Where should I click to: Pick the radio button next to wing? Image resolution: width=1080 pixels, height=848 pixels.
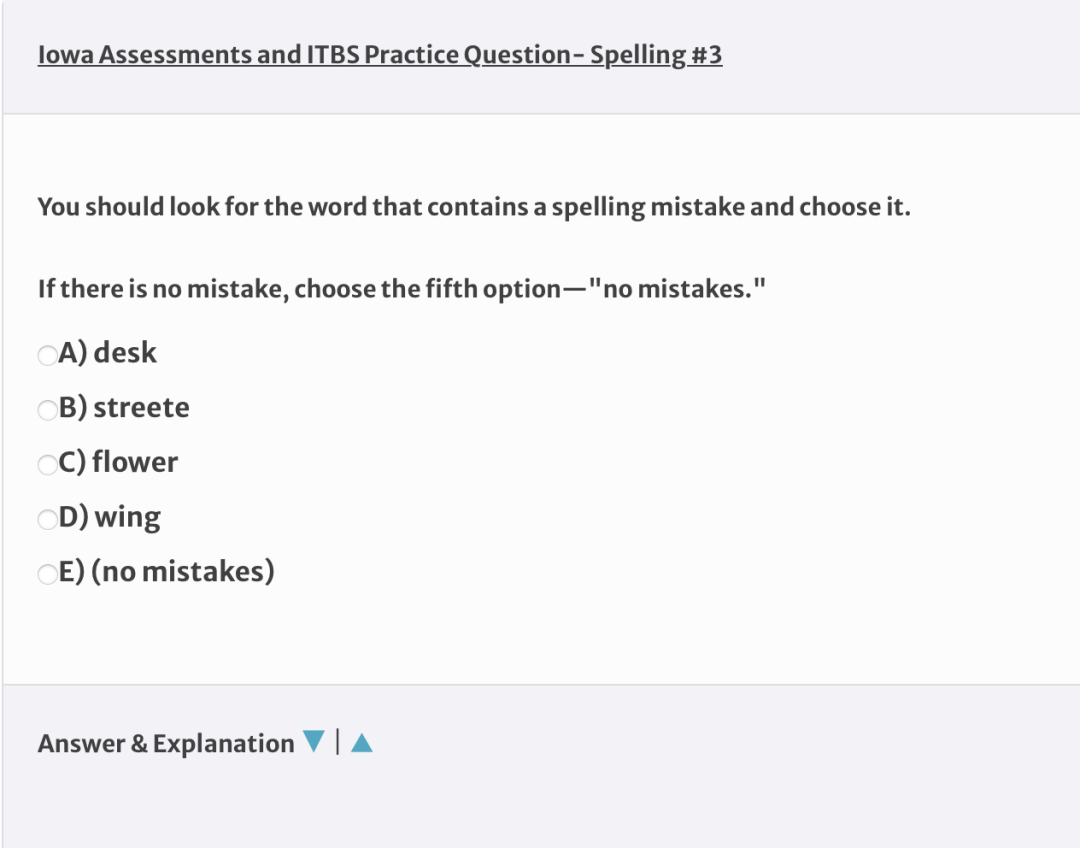(48, 519)
